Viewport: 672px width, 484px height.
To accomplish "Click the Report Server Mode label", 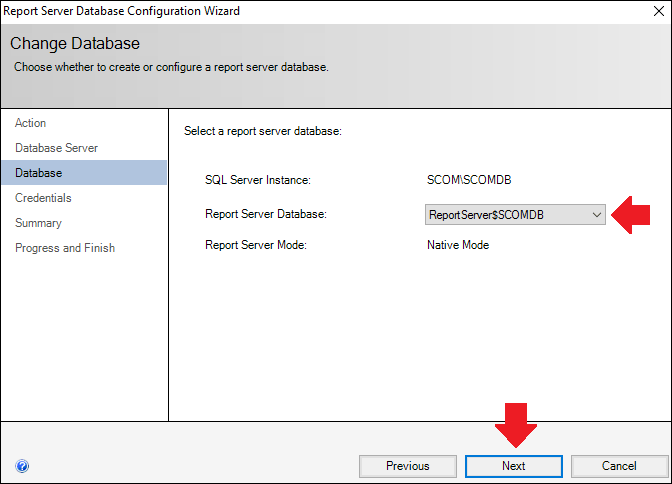I will [x=256, y=245].
